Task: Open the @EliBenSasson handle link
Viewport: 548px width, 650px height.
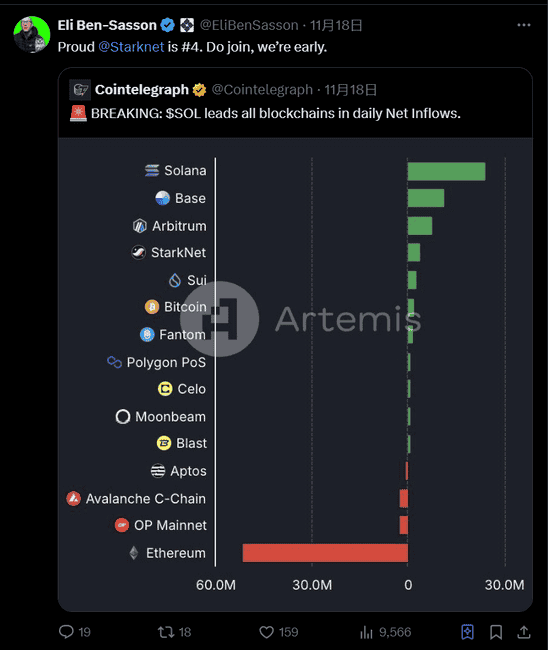Action: click(x=249, y=25)
